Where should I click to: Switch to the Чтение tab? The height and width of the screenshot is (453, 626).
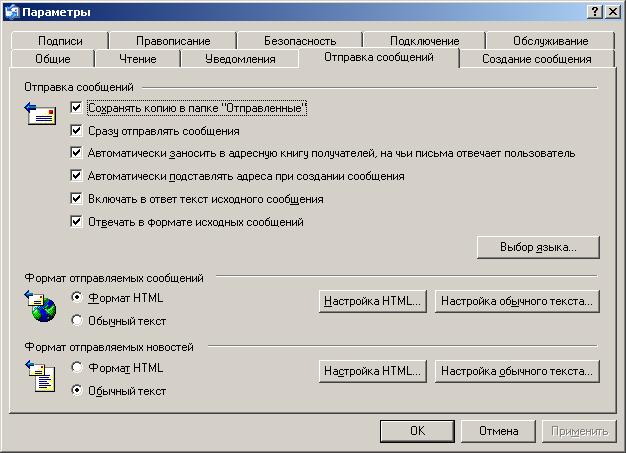(138, 59)
